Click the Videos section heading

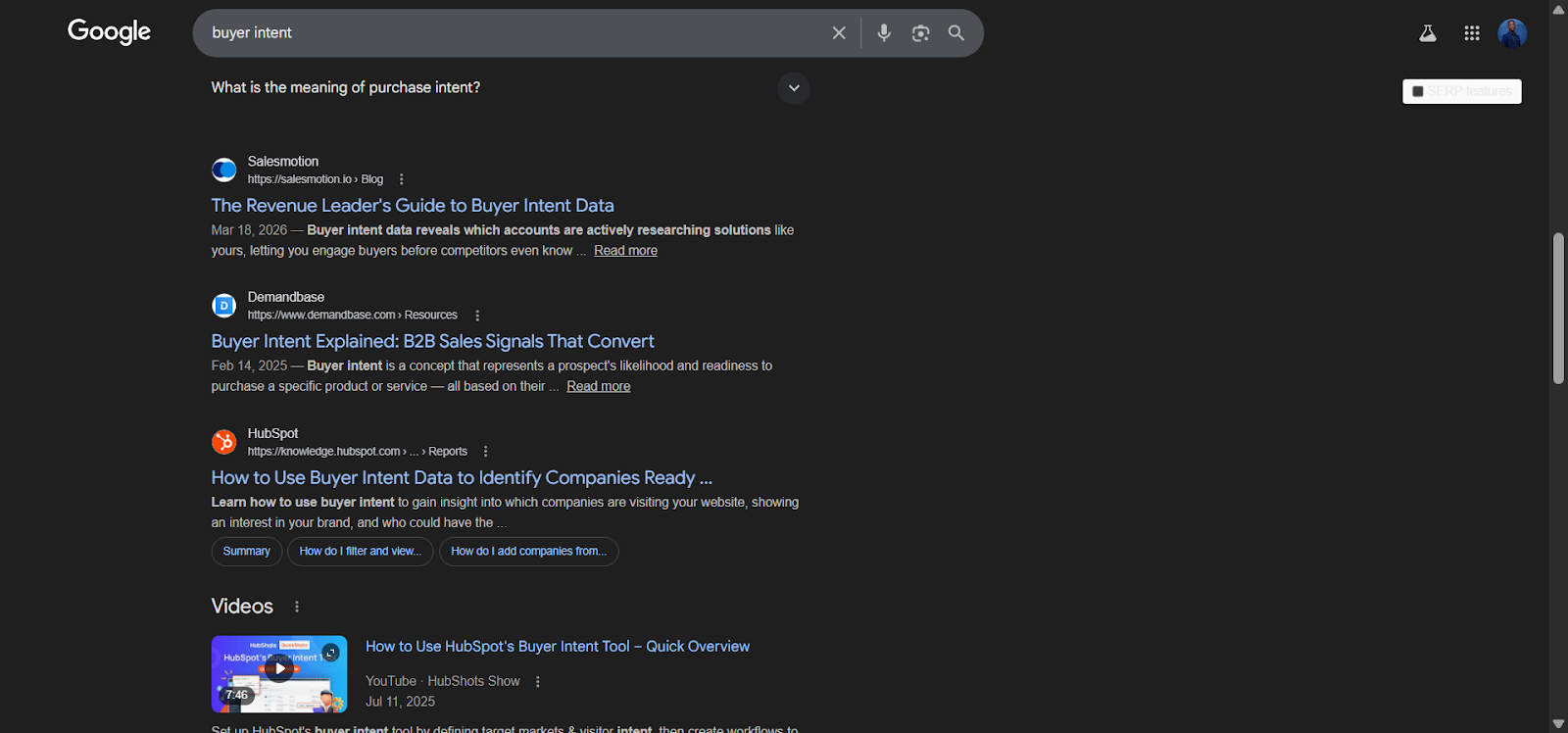(242, 607)
